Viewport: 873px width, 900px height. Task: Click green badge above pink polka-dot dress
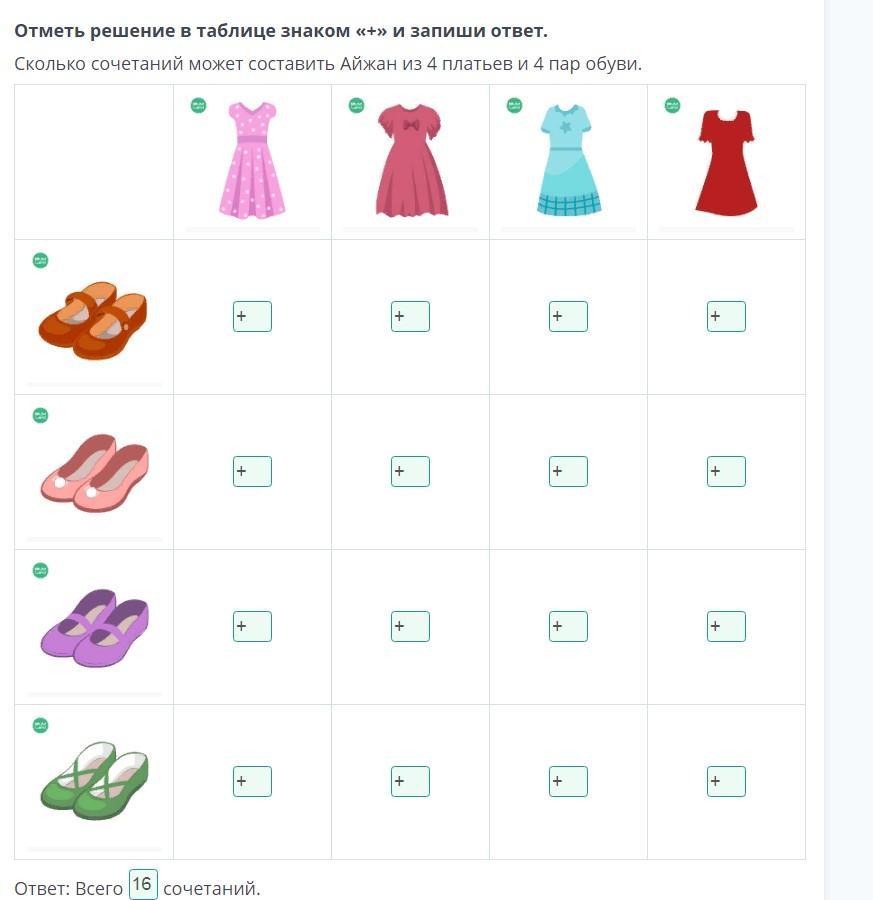[x=198, y=105]
